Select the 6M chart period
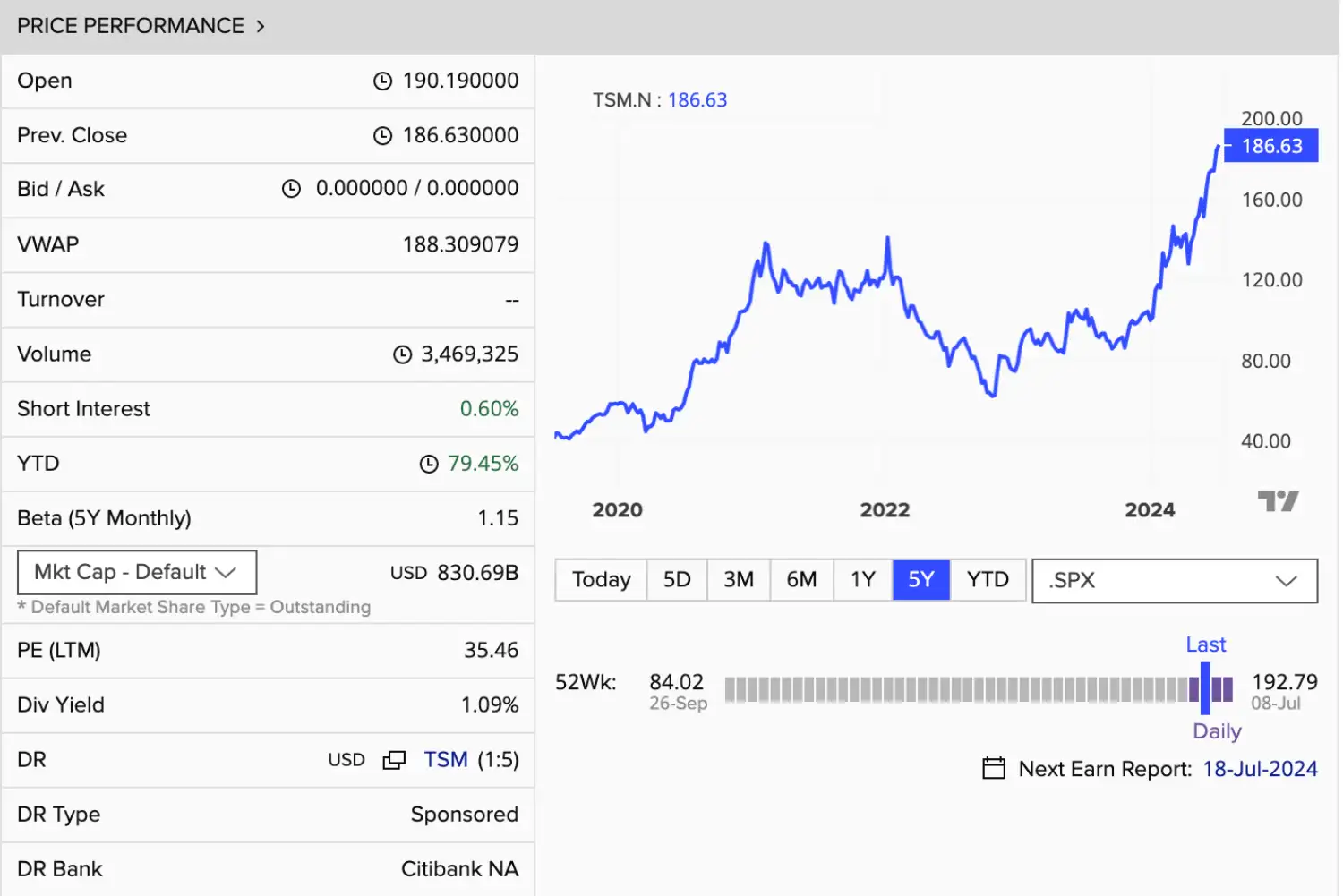 (x=801, y=580)
